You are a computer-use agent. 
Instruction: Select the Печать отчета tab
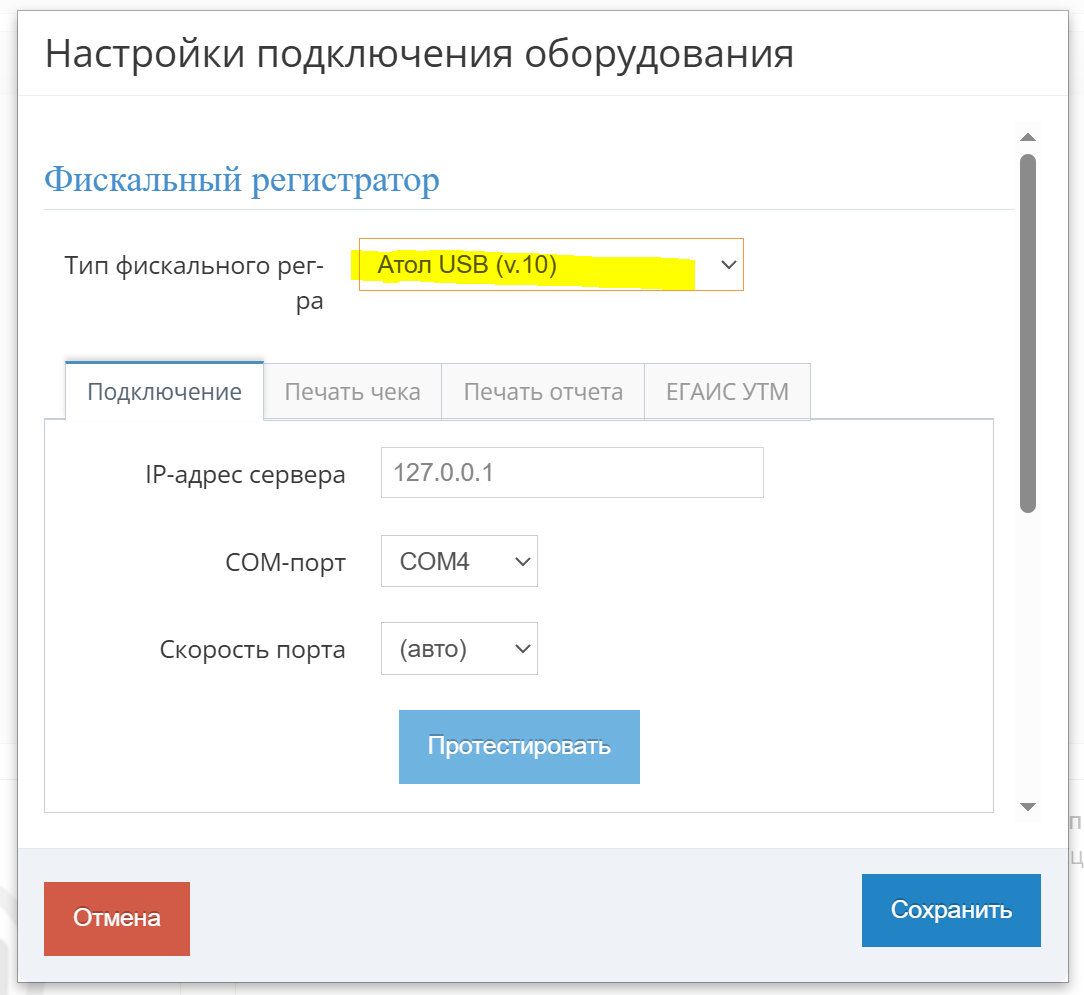[x=543, y=391]
